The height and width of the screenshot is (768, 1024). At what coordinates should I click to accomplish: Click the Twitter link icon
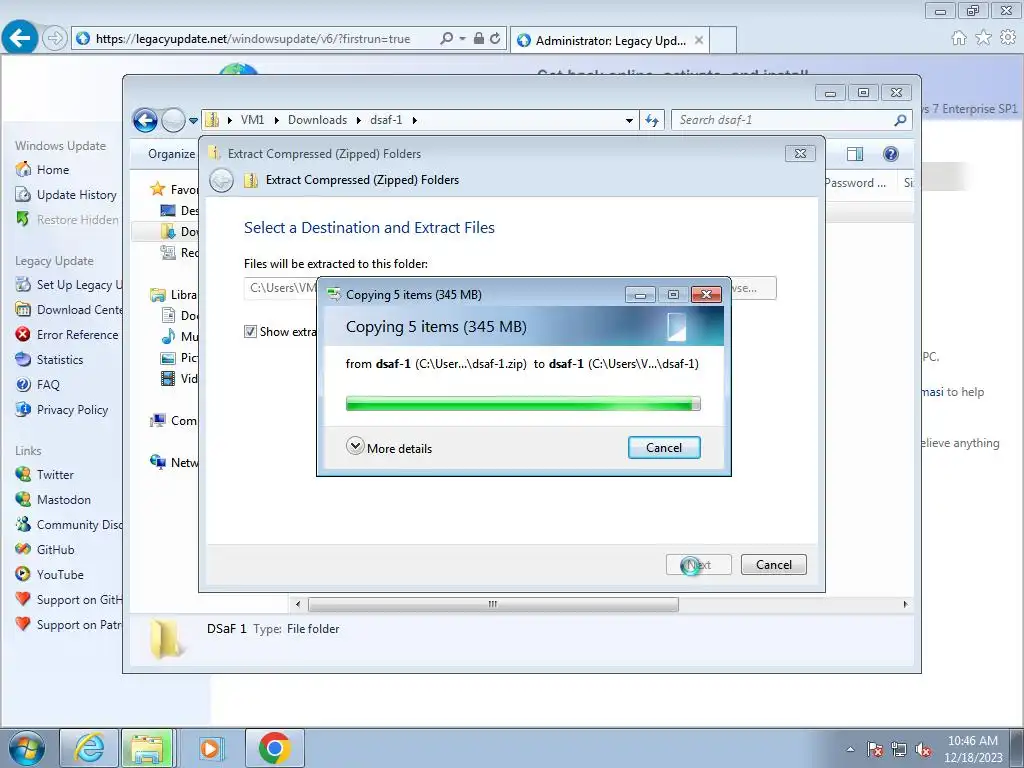pyautogui.click(x=23, y=474)
